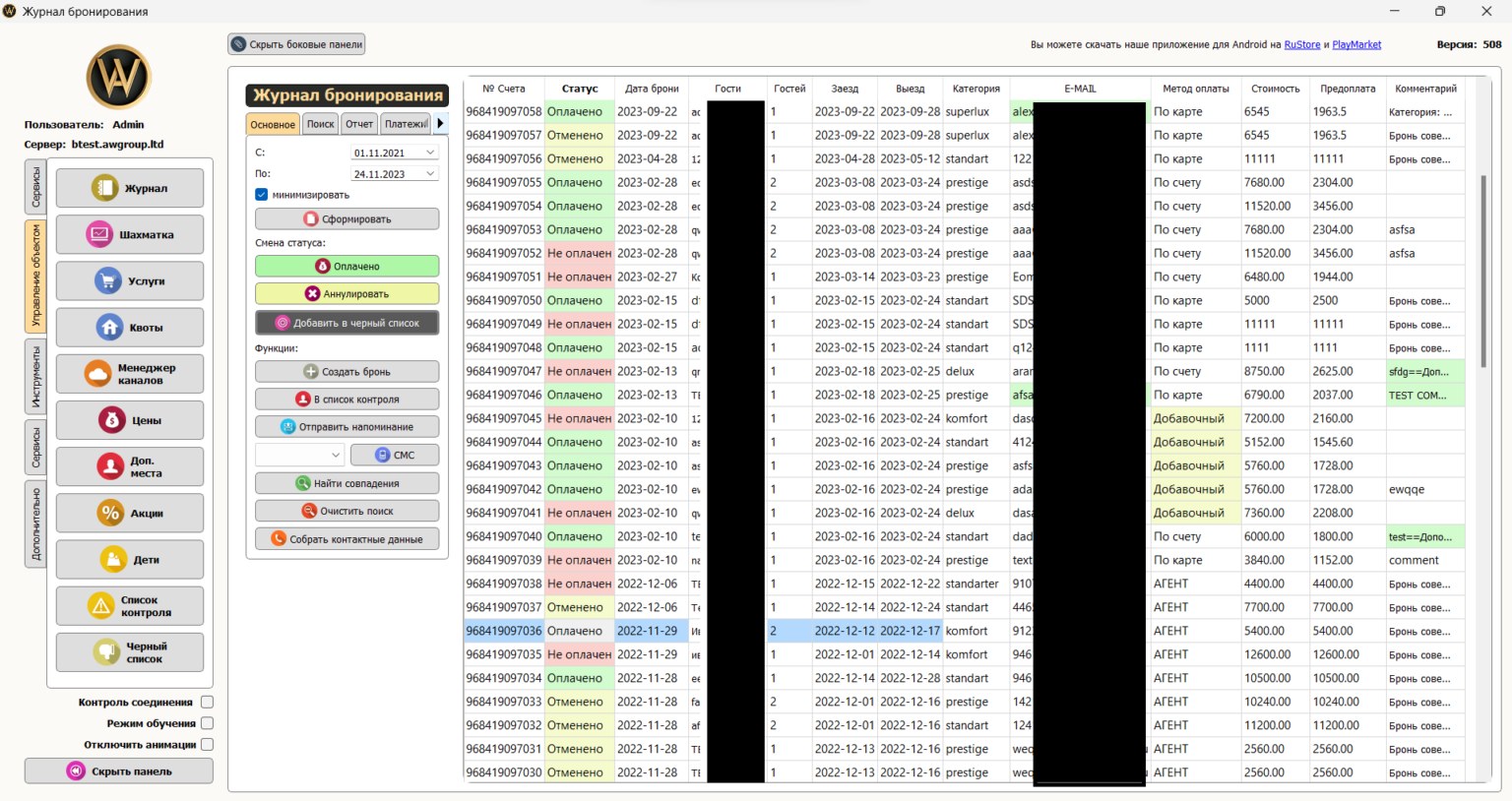1512x801 pixels.
Task: Click the Создать бронь plus icon
Action: pos(311,372)
